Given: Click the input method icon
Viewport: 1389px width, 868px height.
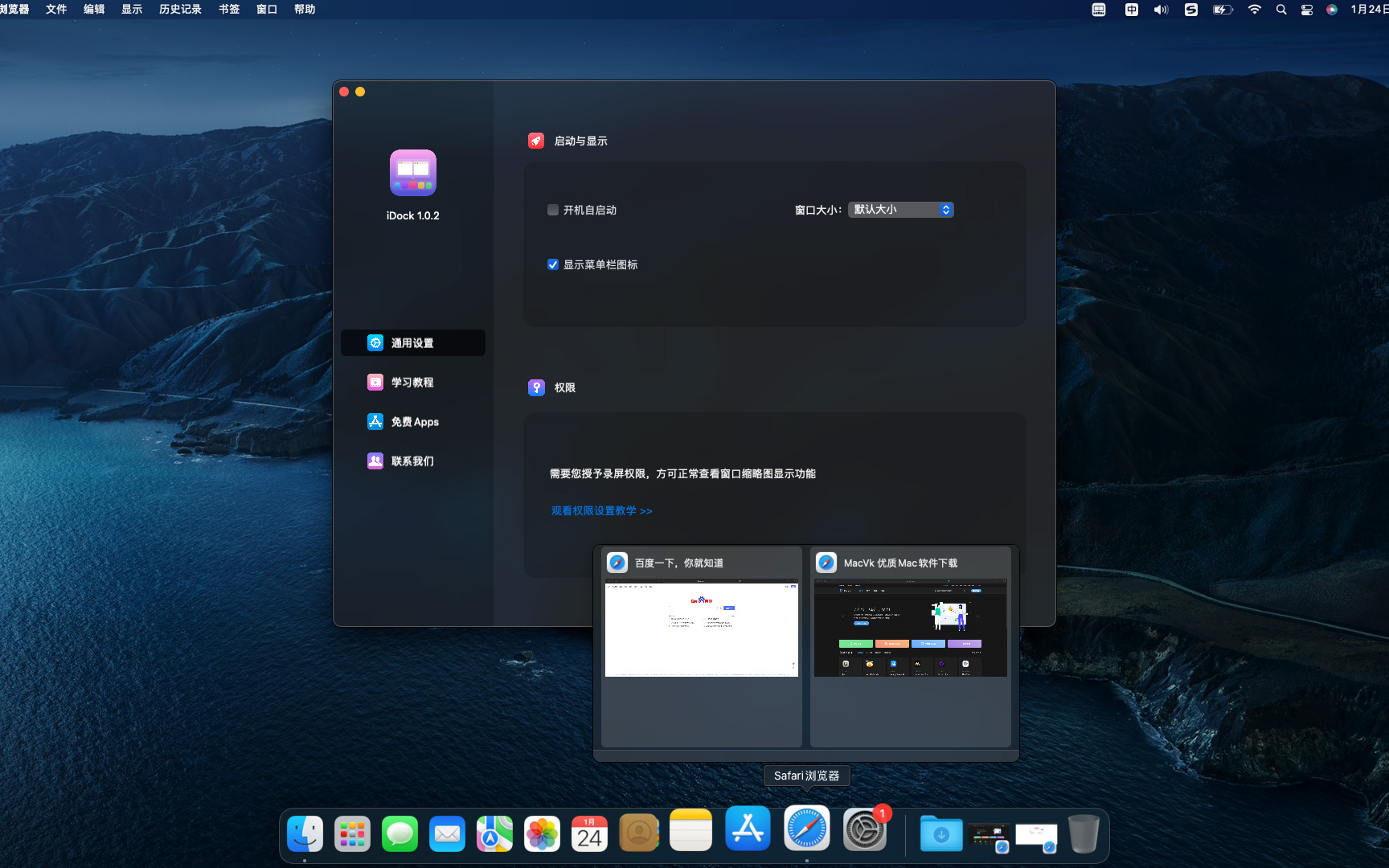Looking at the screenshot, I should [1132, 10].
